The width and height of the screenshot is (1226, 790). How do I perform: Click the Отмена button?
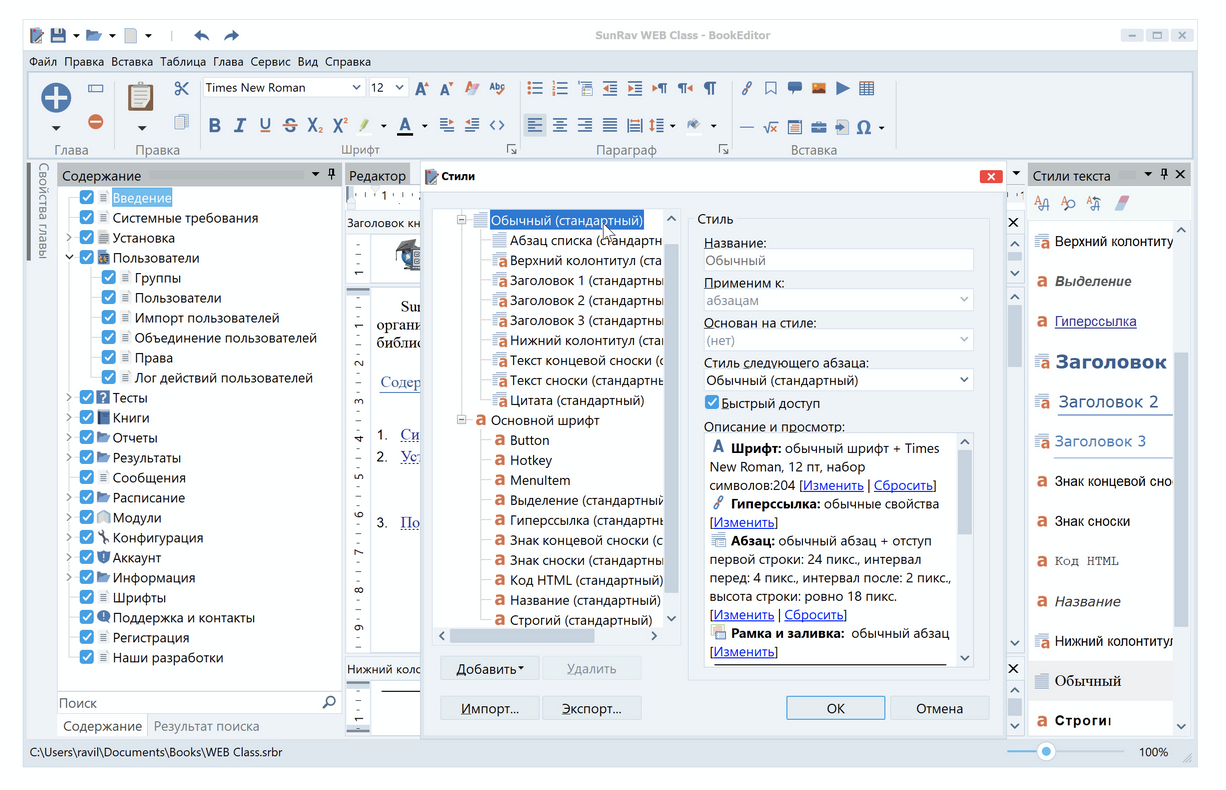pyautogui.click(x=940, y=708)
